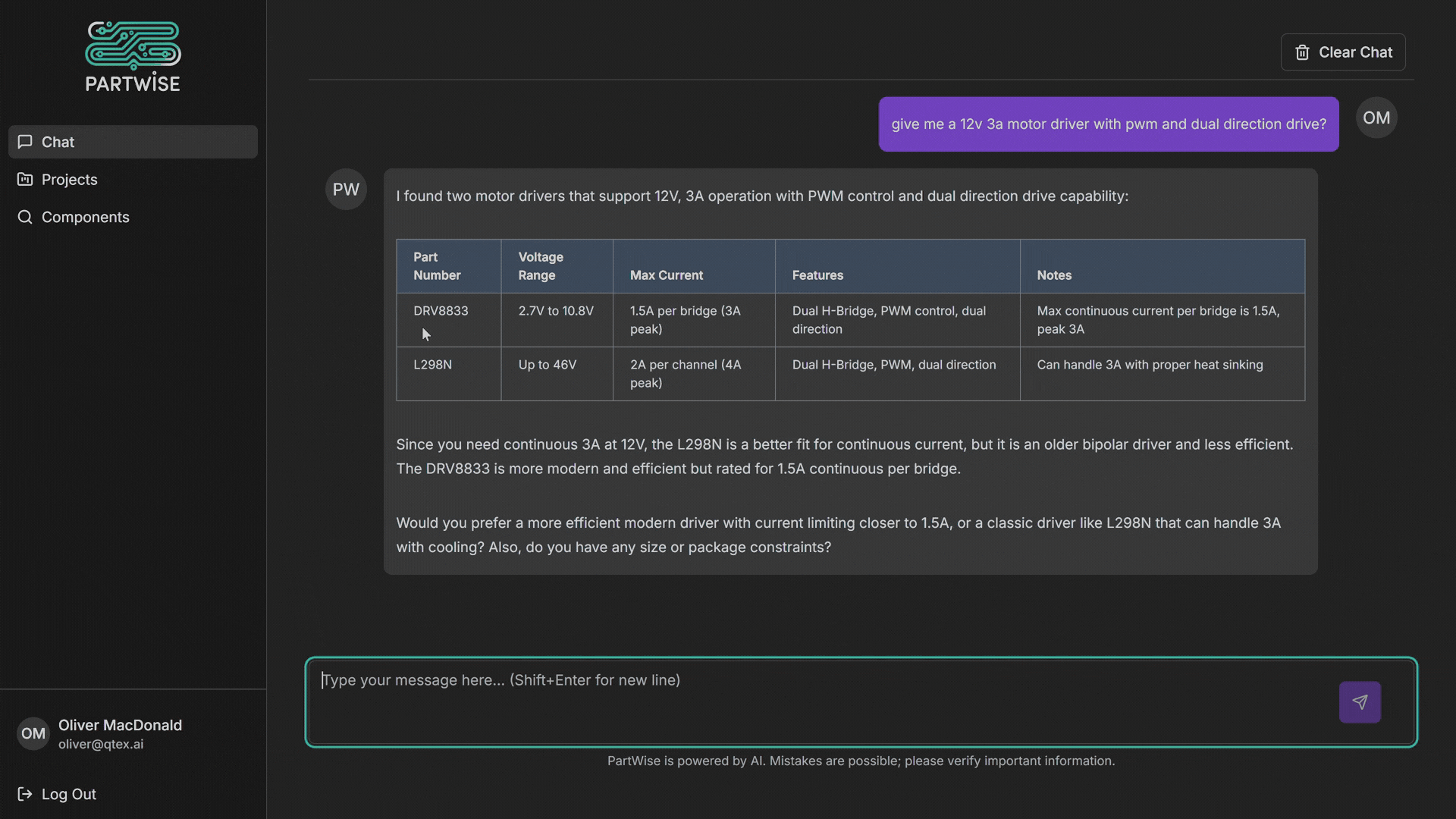Screen dimensions: 1456x819
Task: Click the Max continuous current note cell
Action: 1163,320
